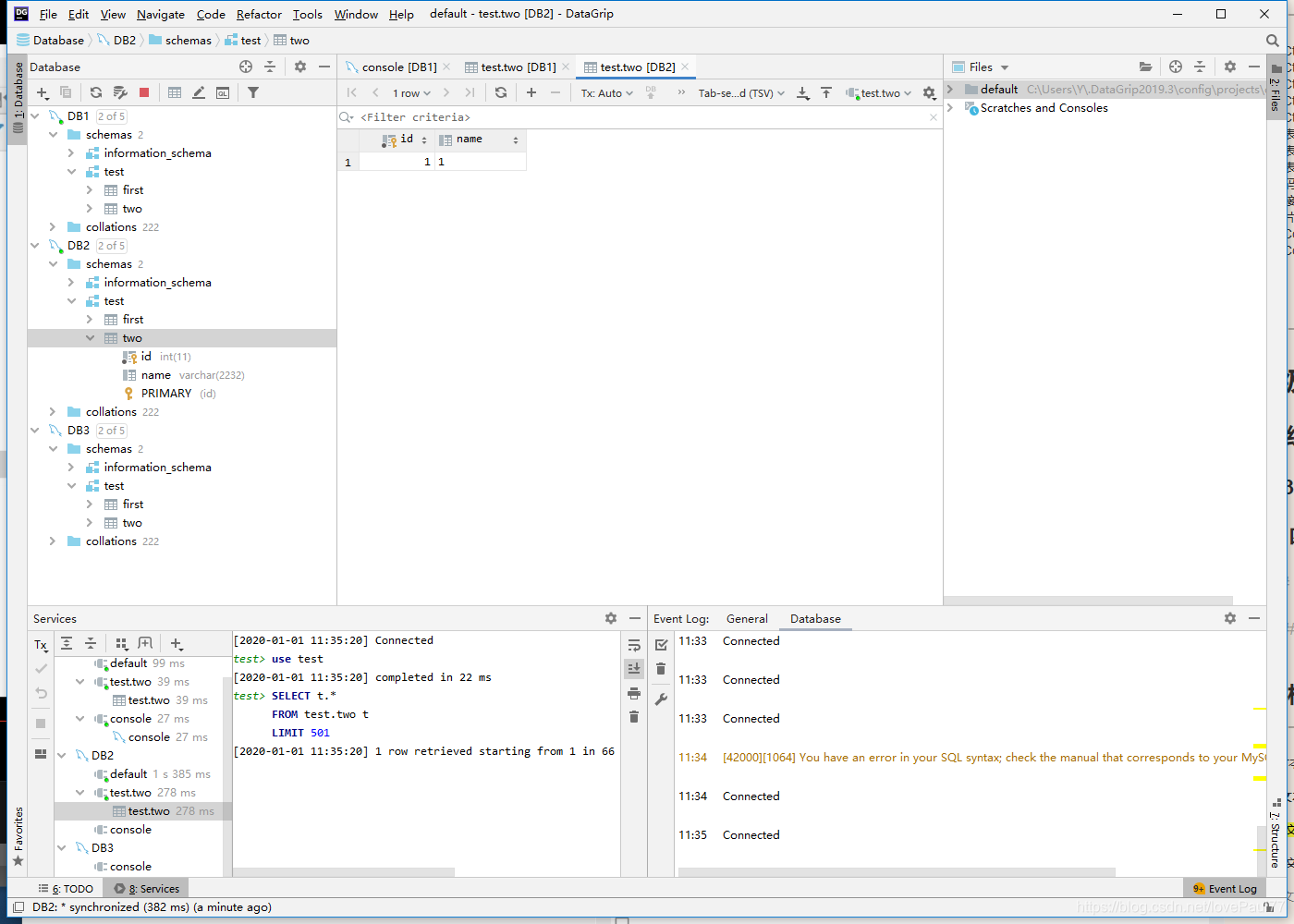
Task: Open test.two session switcher dropdown
Action: pyautogui.click(x=879, y=93)
